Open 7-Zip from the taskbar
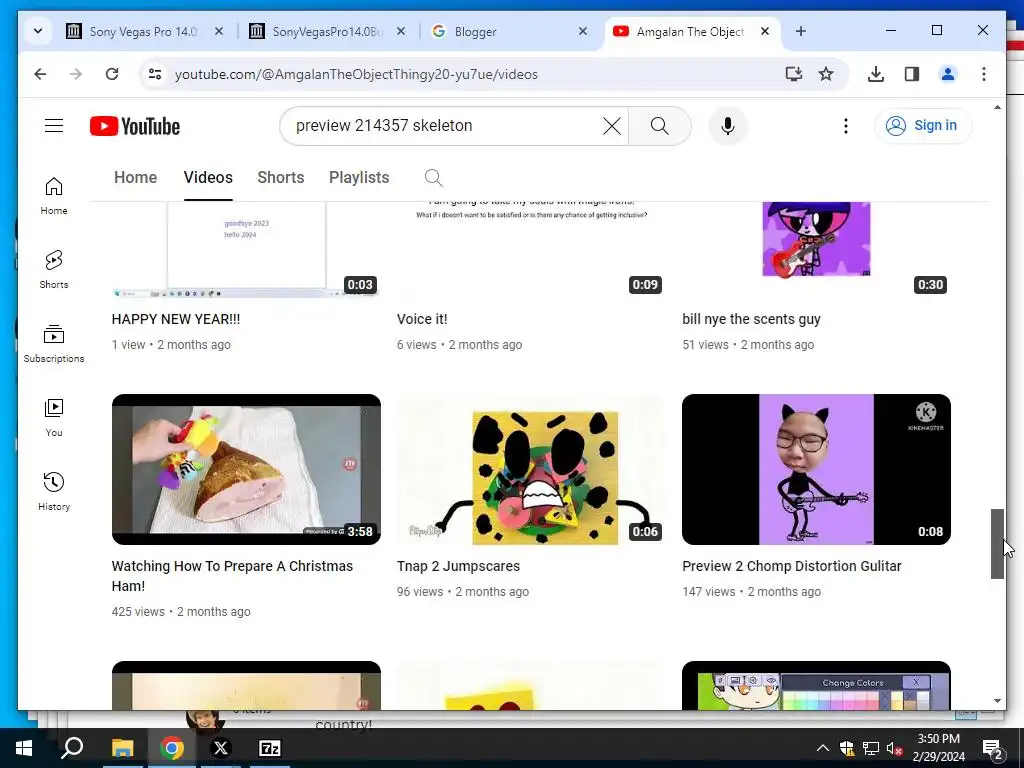This screenshot has width=1024, height=768. tap(270, 748)
